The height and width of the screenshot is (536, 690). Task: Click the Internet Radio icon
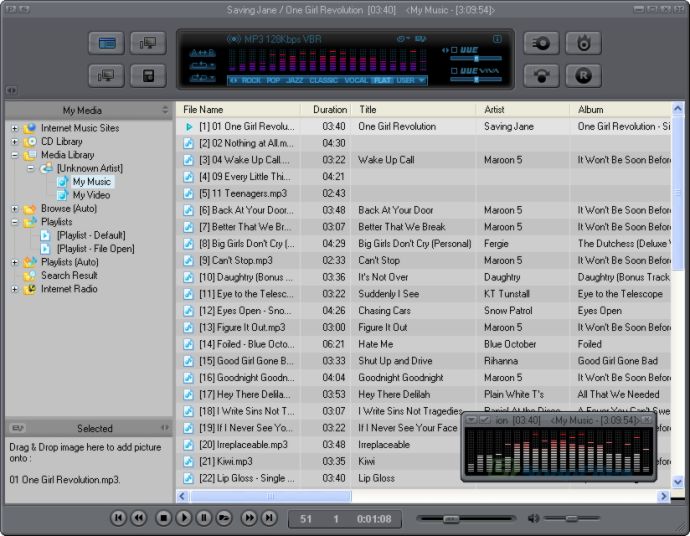(31, 289)
